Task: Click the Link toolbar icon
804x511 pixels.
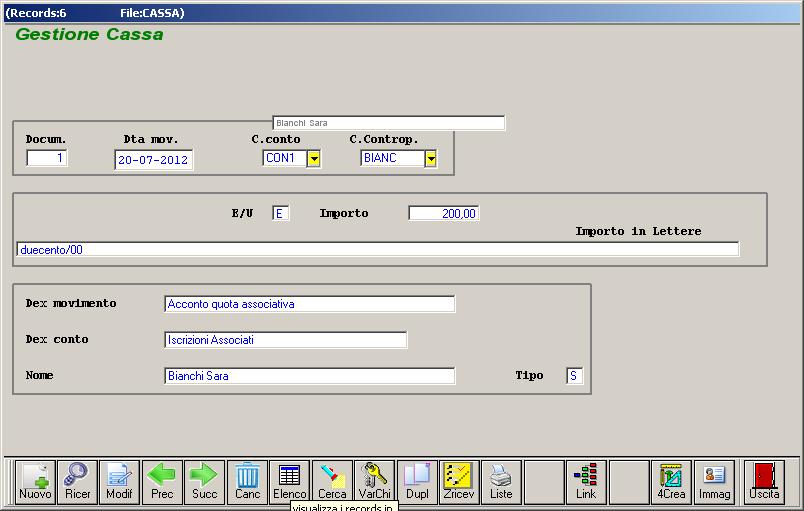Action: pyautogui.click(x=586, y=481)
